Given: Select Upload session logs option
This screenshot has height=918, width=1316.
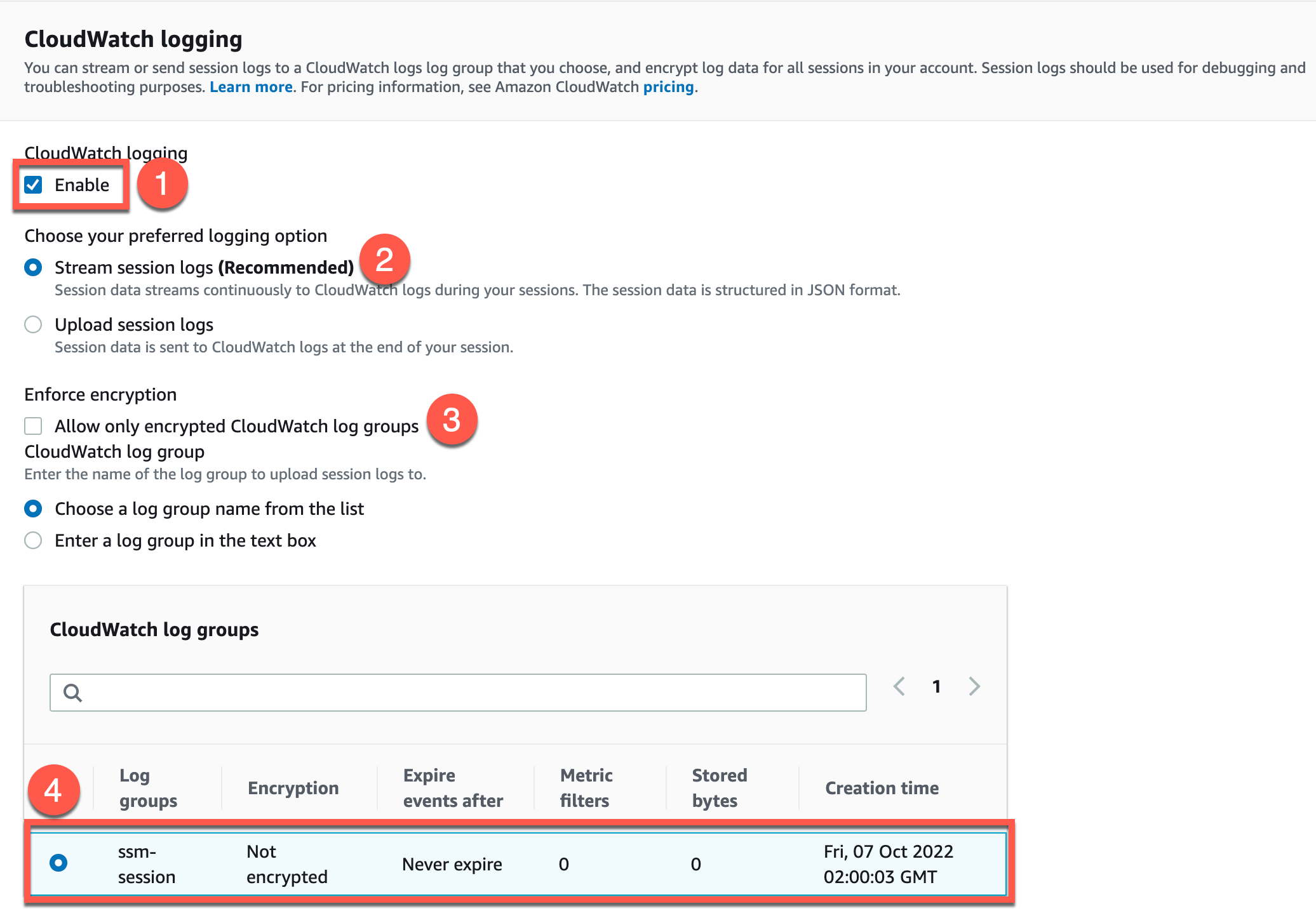Looking at the screenshot, I should click(x=32, y=324).
